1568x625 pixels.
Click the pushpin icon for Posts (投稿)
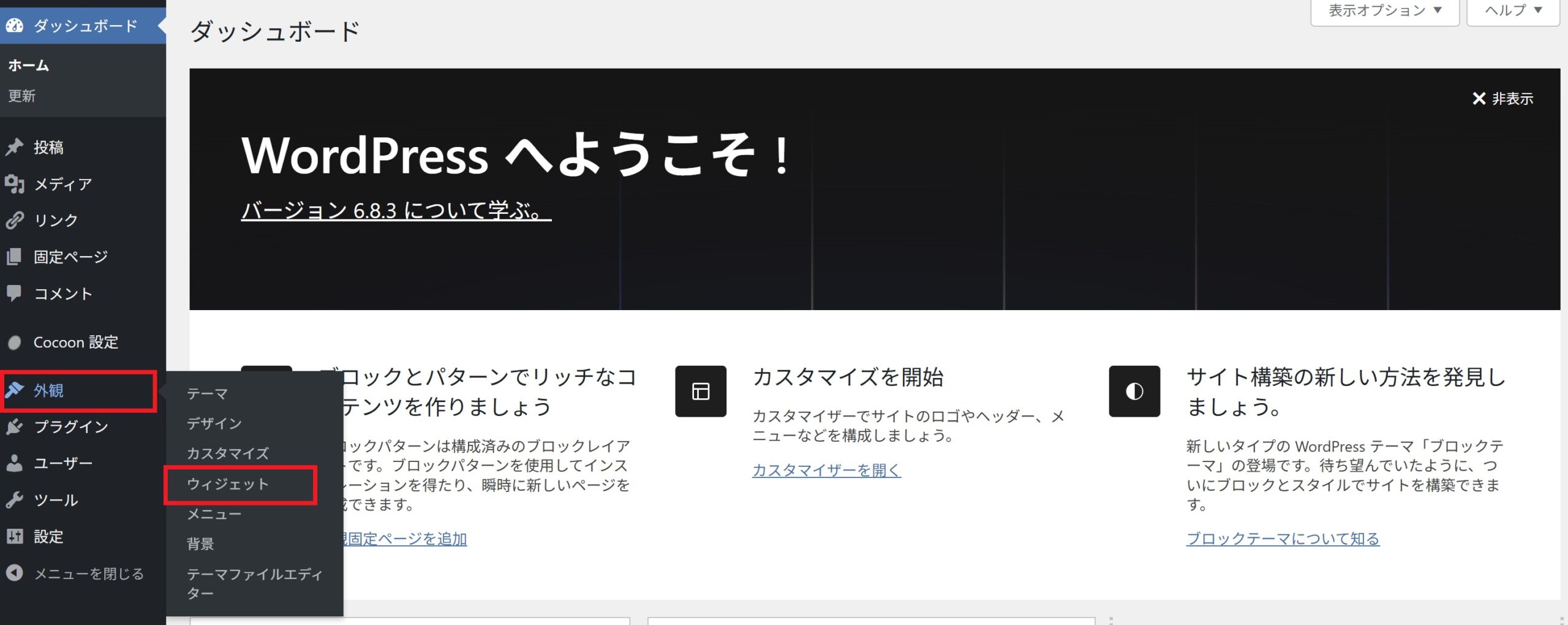click(15, 147)
